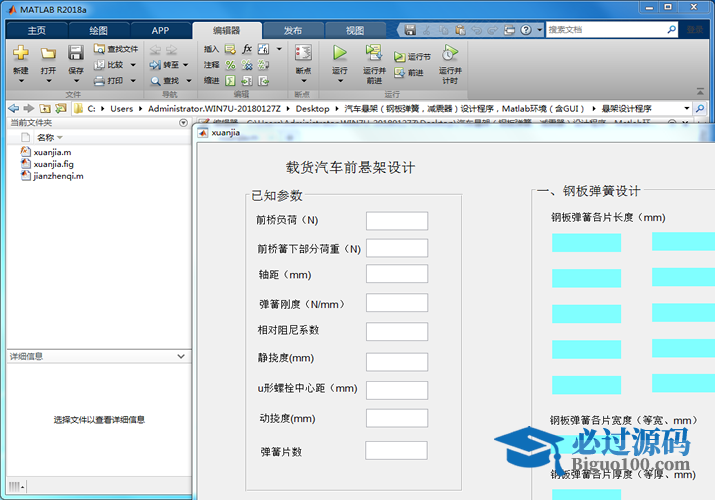Open the Save (保存) dropdown arrow
This screenshot has width=715, height=500.
(76, 81)
